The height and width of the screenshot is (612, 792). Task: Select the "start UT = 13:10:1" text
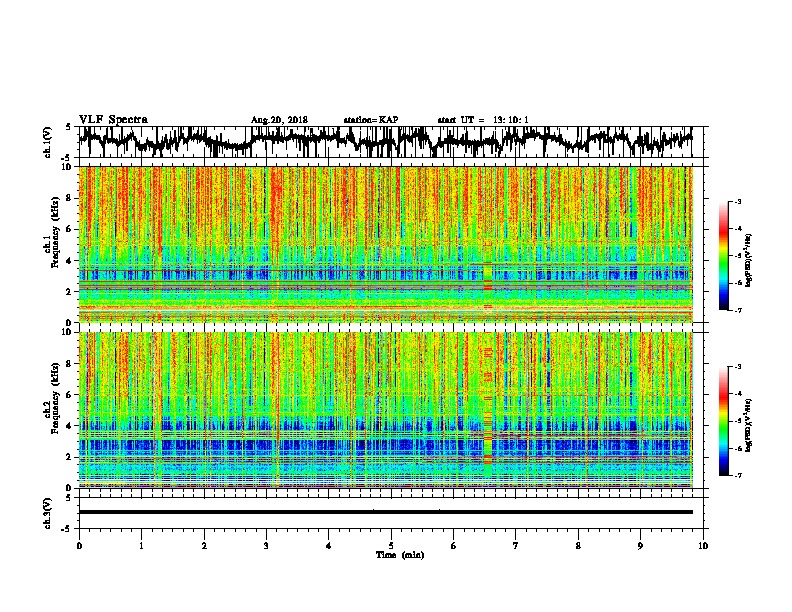(483, 120)
